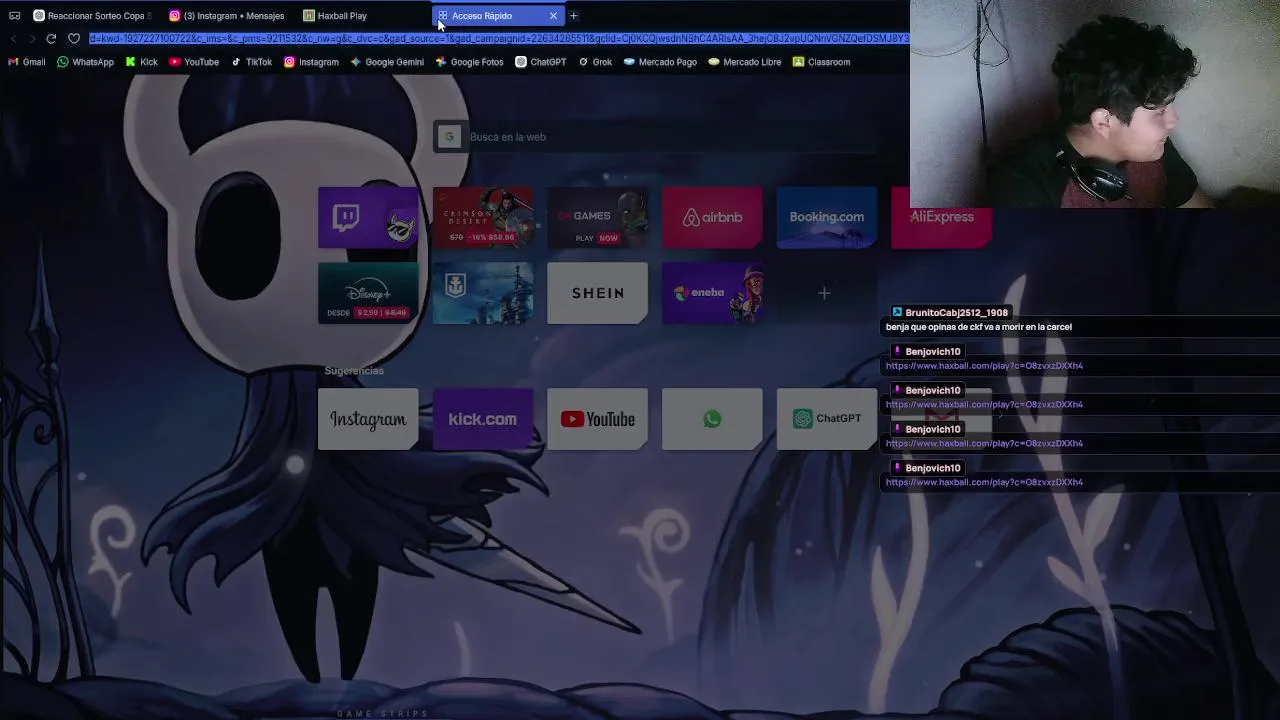The width and height of the screenshot is (1280, 720).
Task: Open Mercado Libre bookmark
Action: pyautogui.click(x=745, y=62)
